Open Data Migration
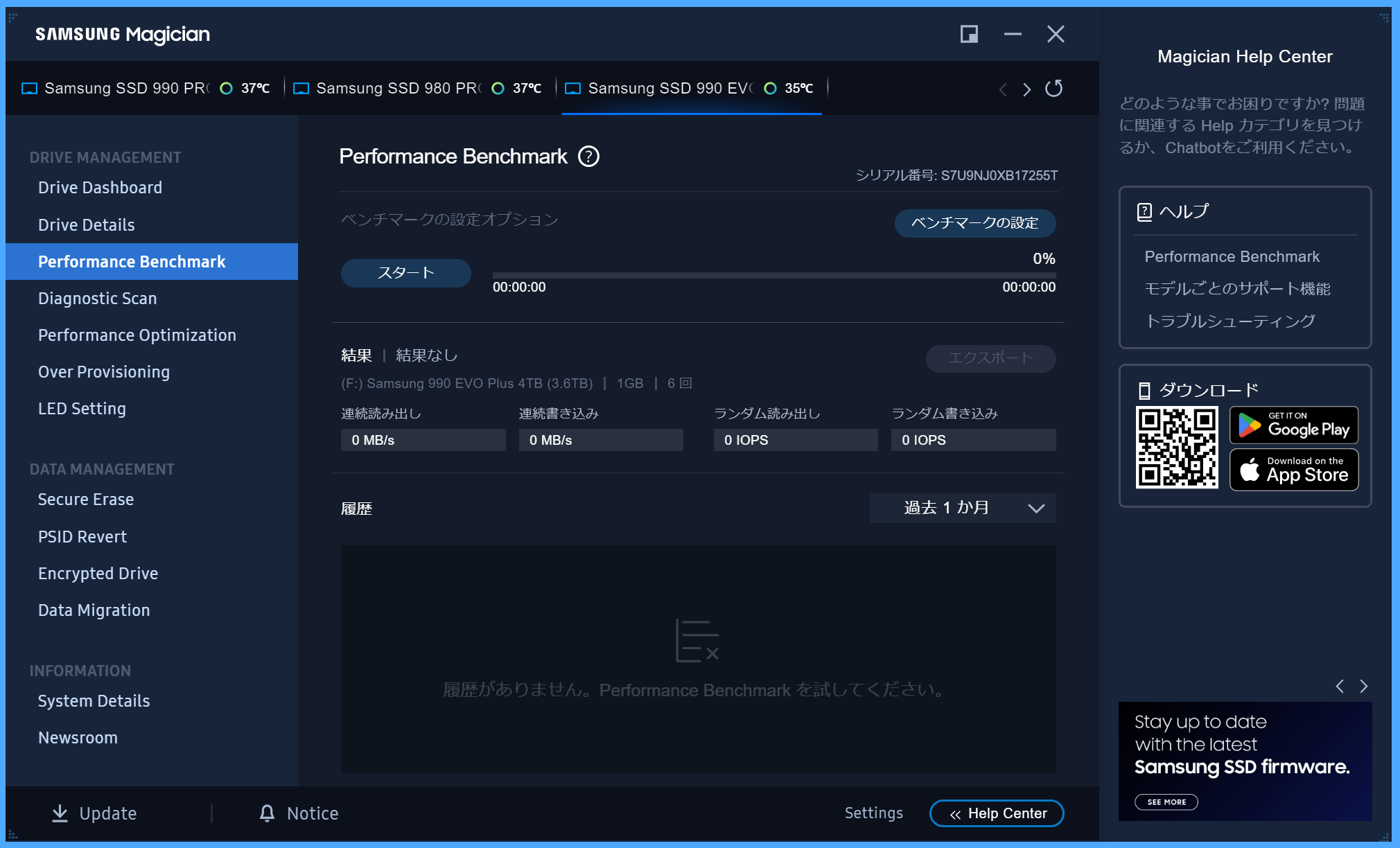The width and height of the screenshot is (1400, 848). 94,610
